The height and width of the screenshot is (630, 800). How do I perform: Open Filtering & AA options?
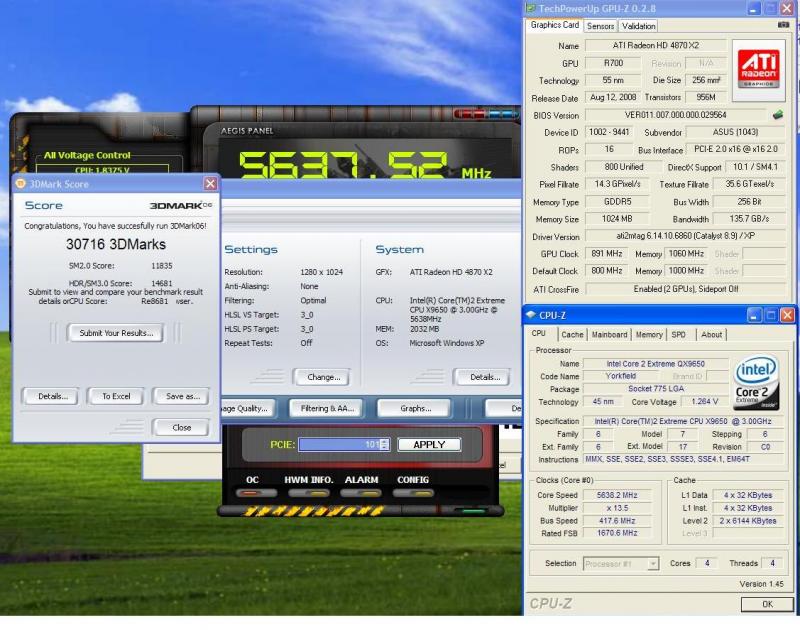pyautogui.click(x=327, y=409)
